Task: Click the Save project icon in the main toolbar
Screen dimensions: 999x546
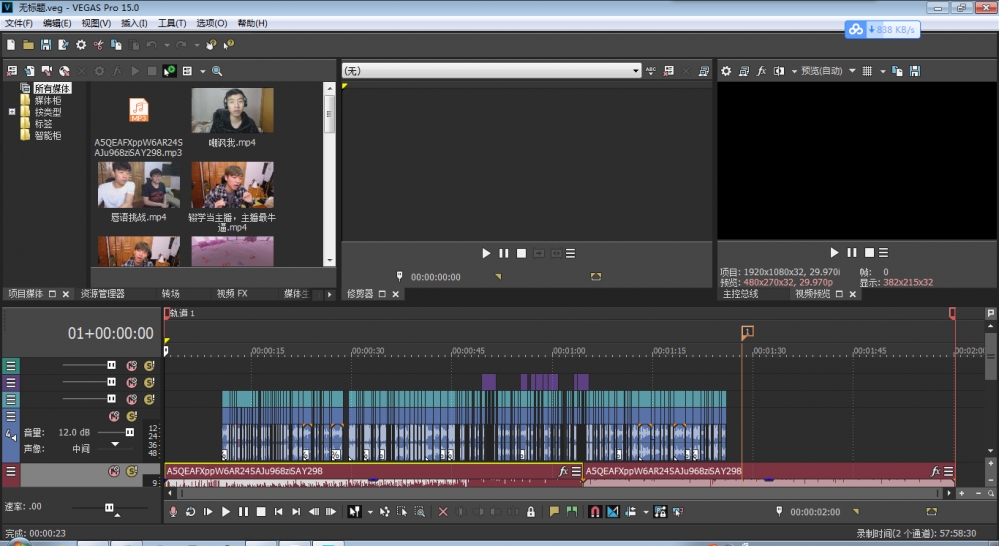Action: coord(45,45)
